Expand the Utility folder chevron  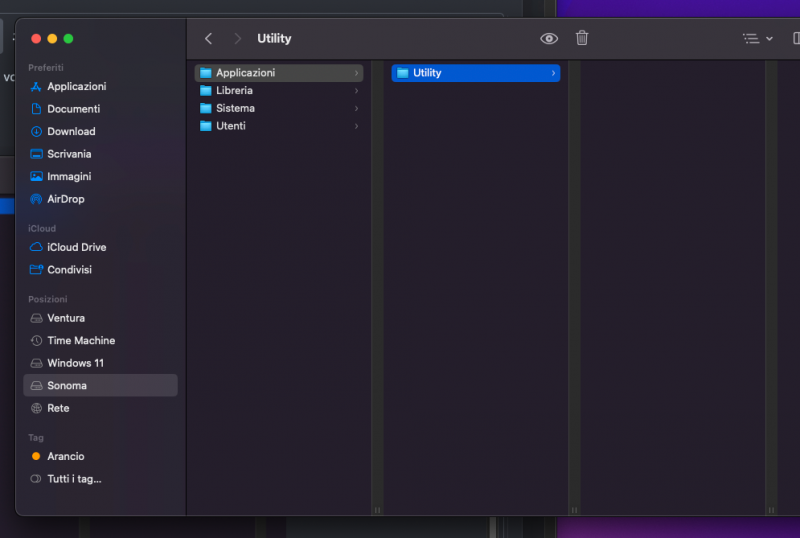(x=553, y=74)
